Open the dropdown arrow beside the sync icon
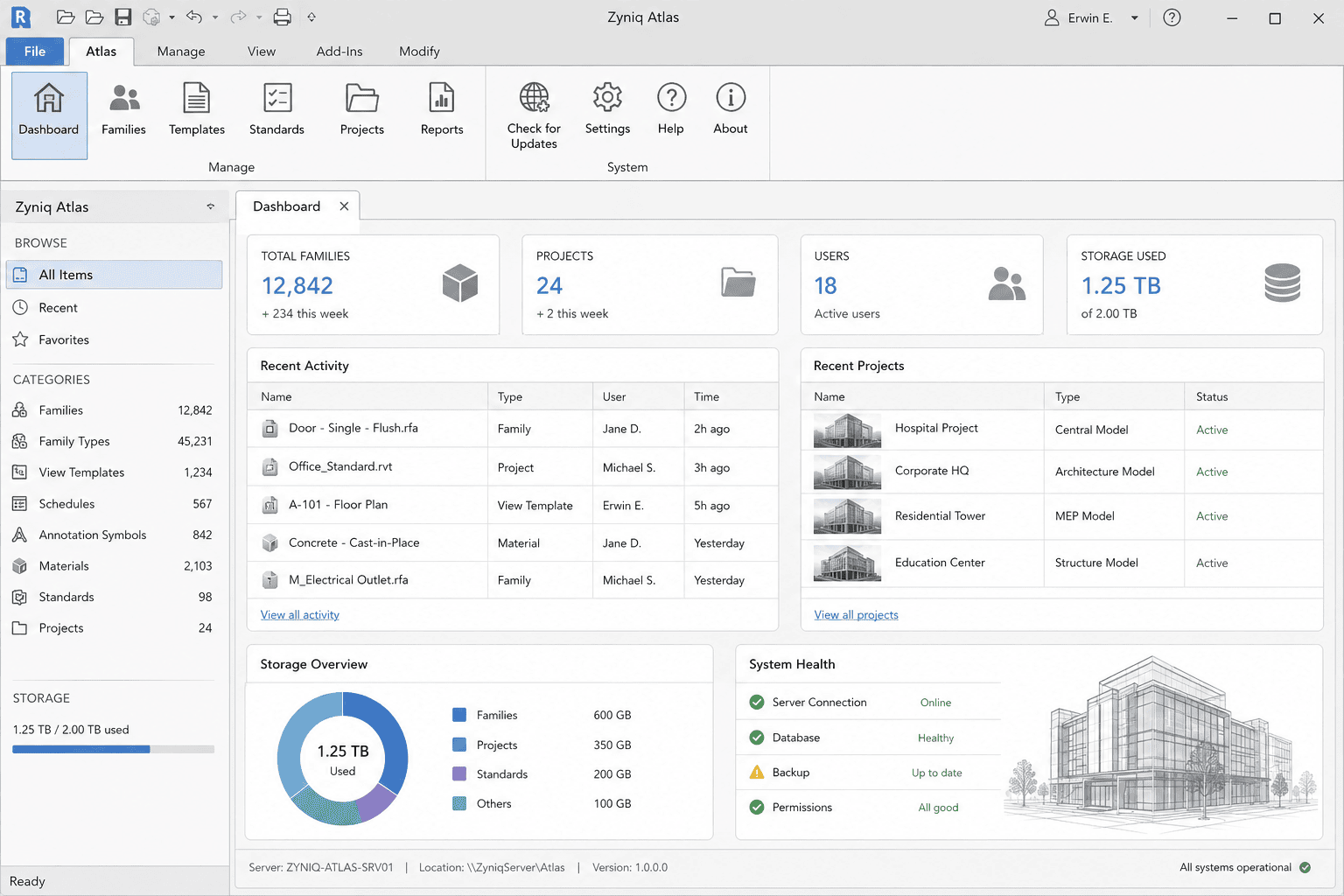1344x896 pixels. pos(171,17)
